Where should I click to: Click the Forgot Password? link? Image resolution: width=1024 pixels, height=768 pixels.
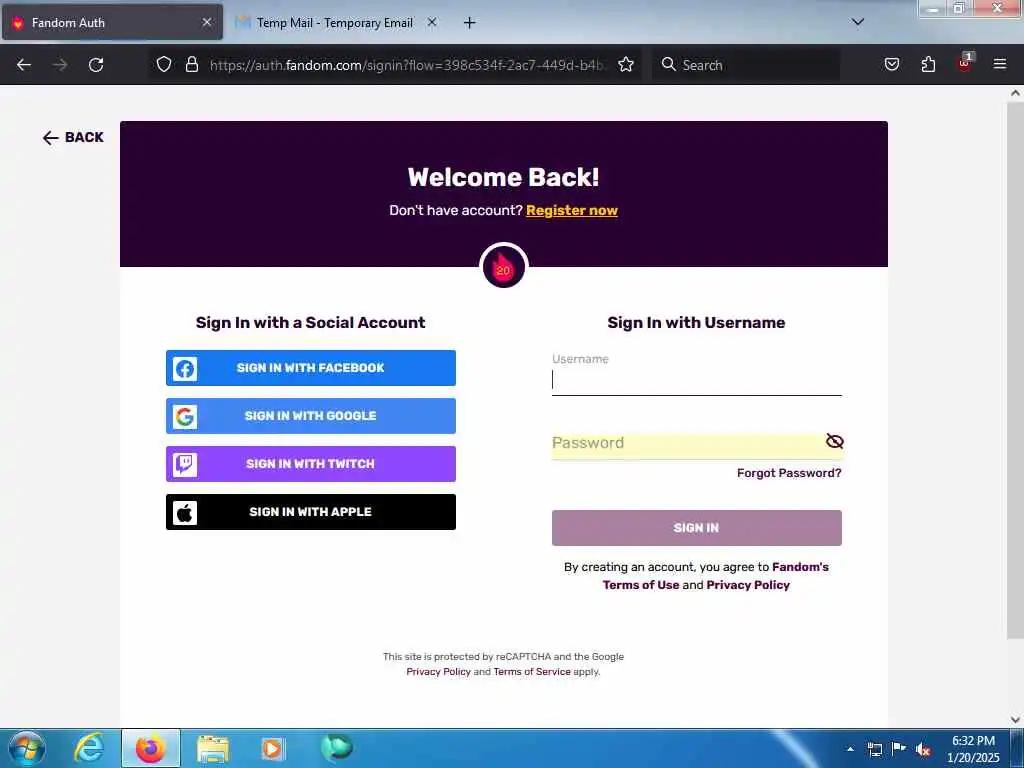(789, 473)
